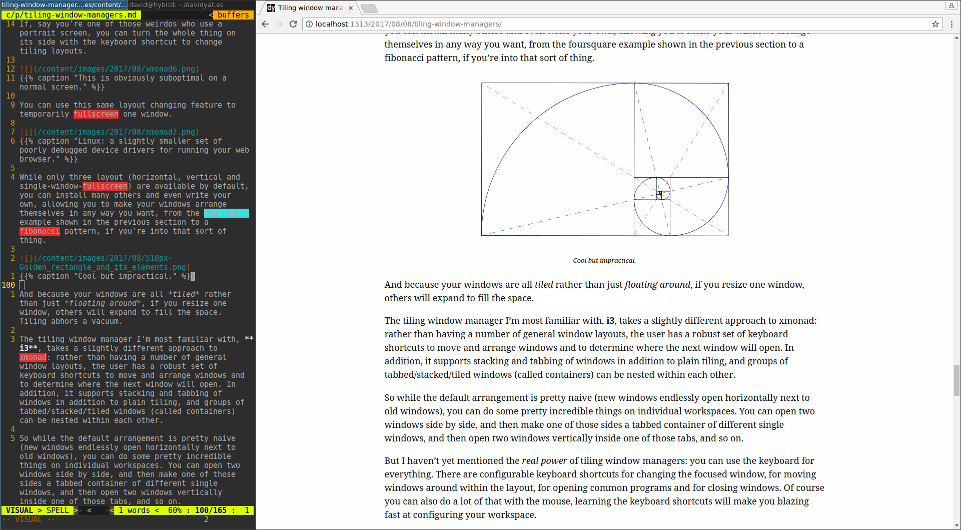Click italic 'real power' text on web page

(x=542, y=461)
